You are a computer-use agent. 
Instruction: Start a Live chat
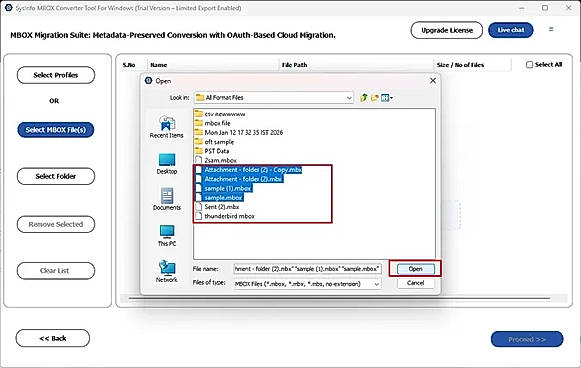[x=511, y=30]
